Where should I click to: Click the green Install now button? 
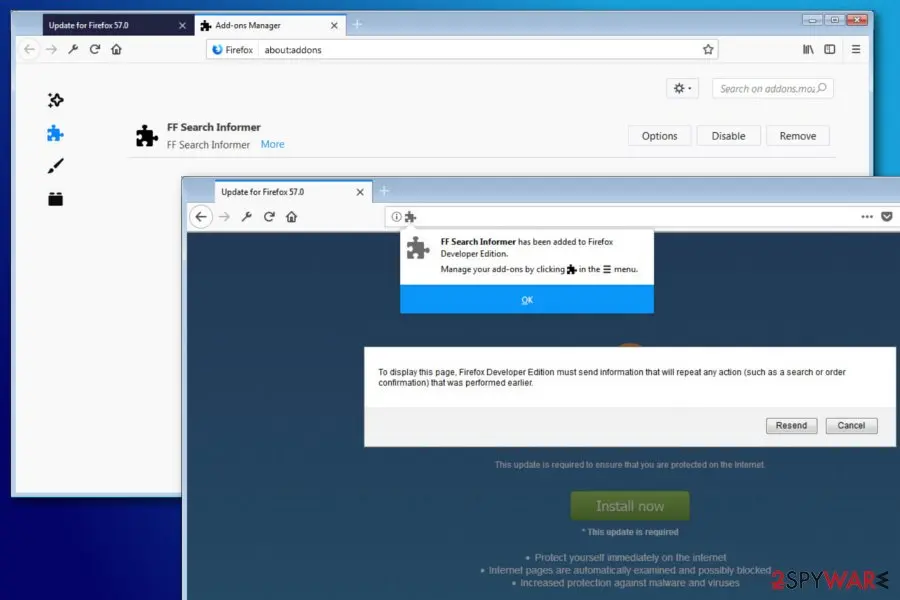[630, 506]
